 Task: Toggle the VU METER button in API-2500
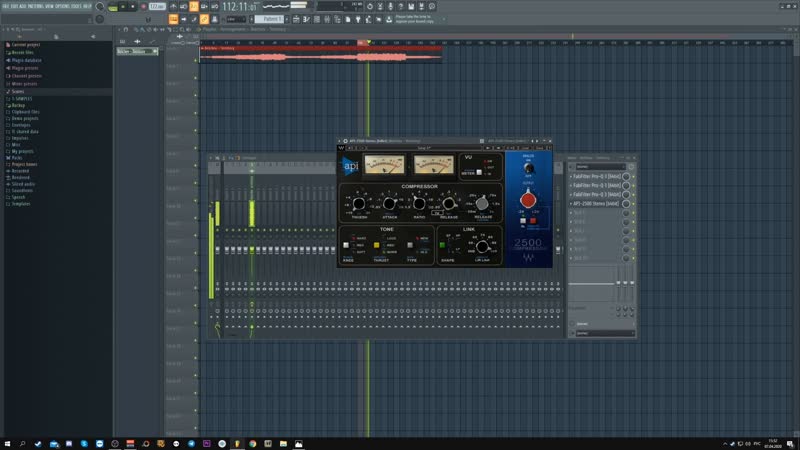[479, 172]
